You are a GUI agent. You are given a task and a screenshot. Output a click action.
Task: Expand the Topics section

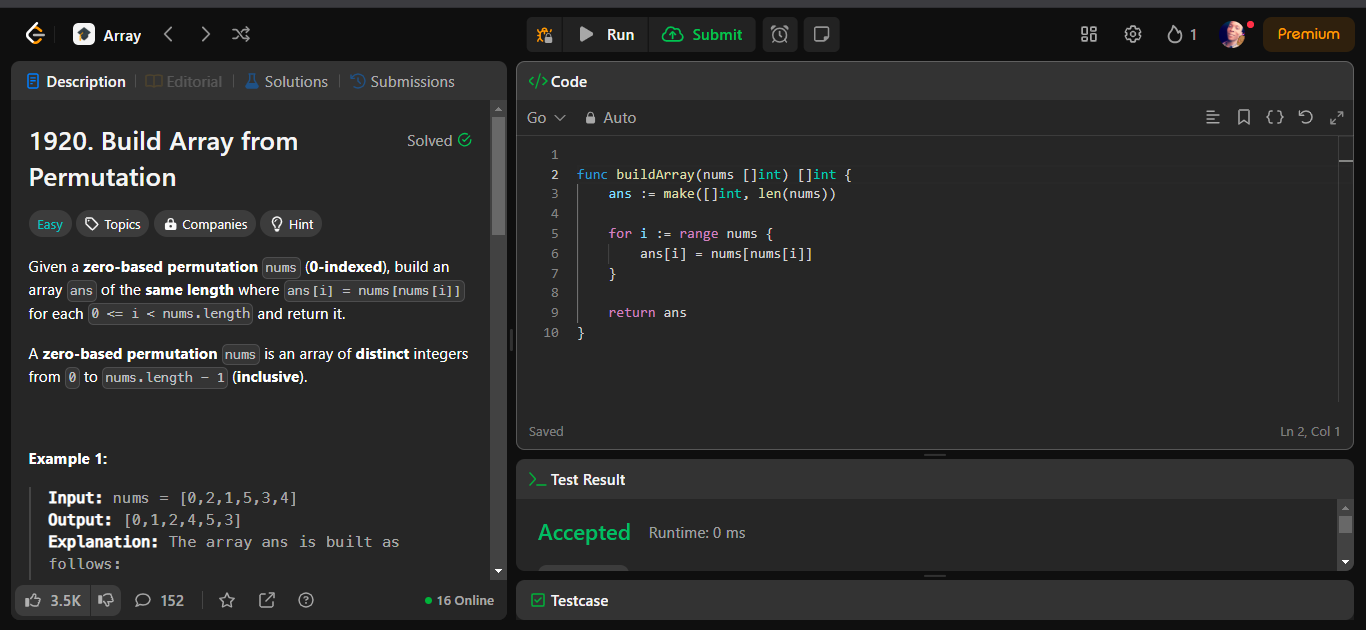113,224
